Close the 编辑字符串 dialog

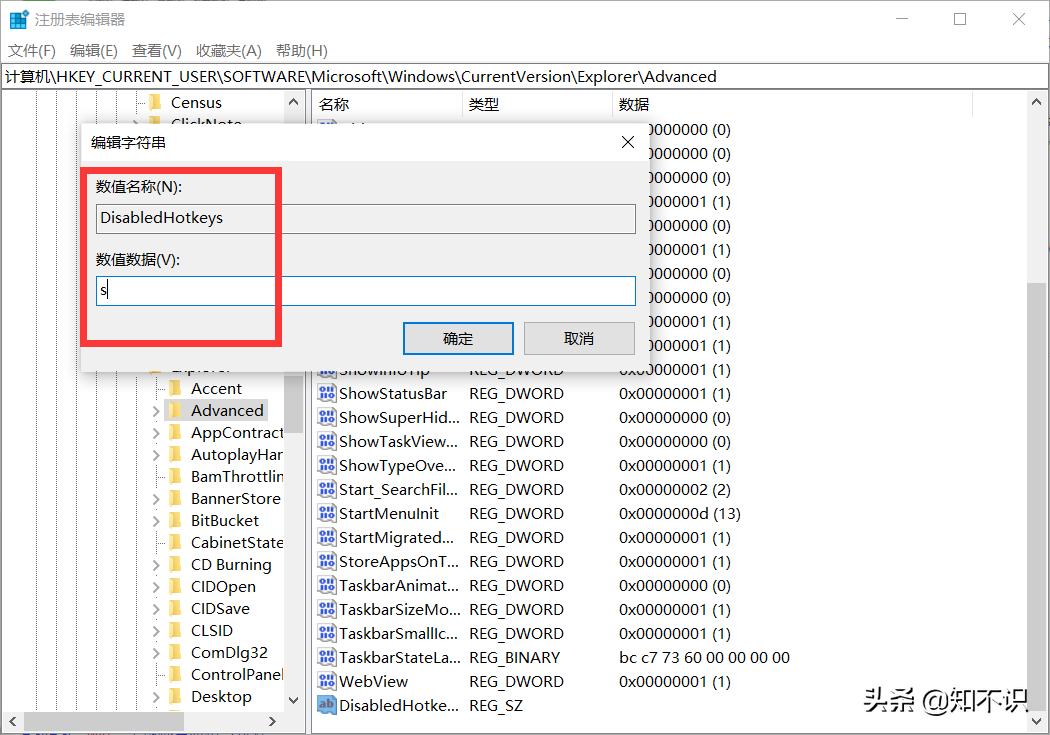pyautogui.click(x=627, y=142)
